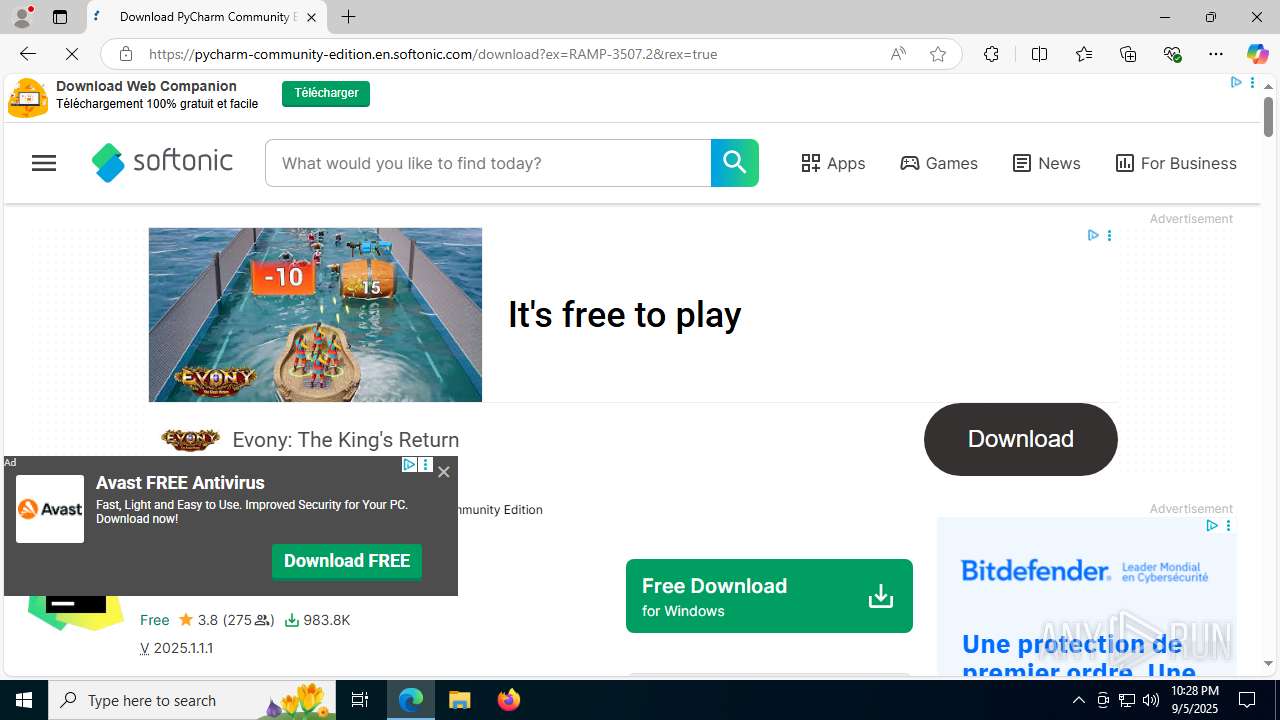
Task: Go to Softonic home via logo
Action: [162, 162]
